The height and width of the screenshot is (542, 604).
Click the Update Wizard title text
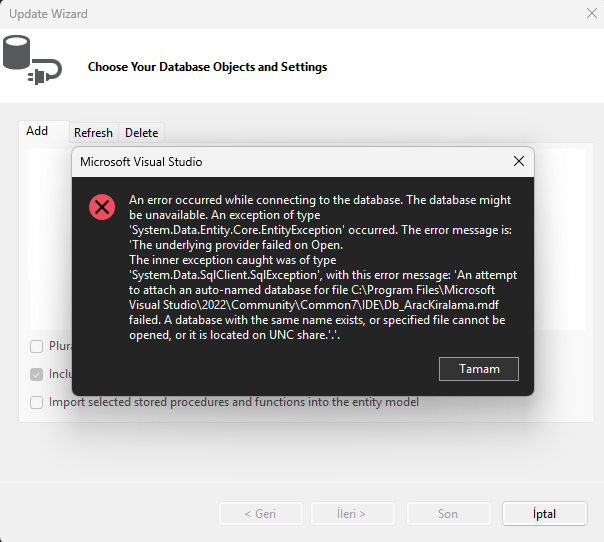point(48,14)
